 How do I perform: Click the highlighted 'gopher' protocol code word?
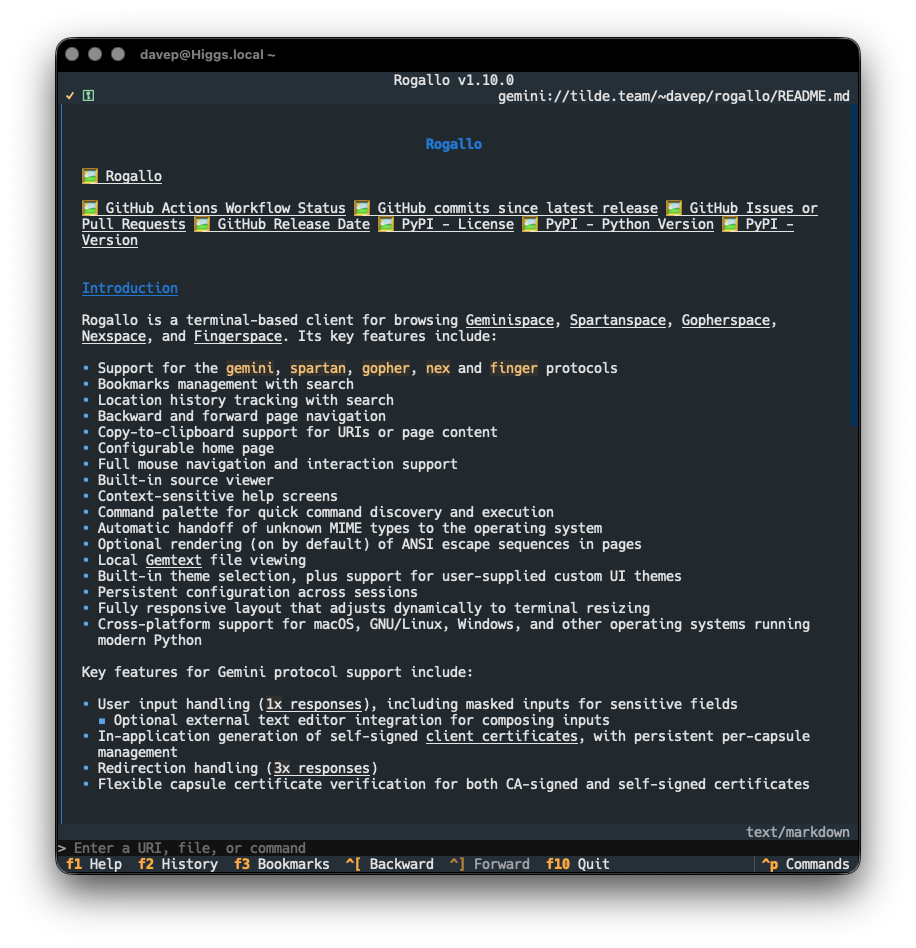point(386,368)
